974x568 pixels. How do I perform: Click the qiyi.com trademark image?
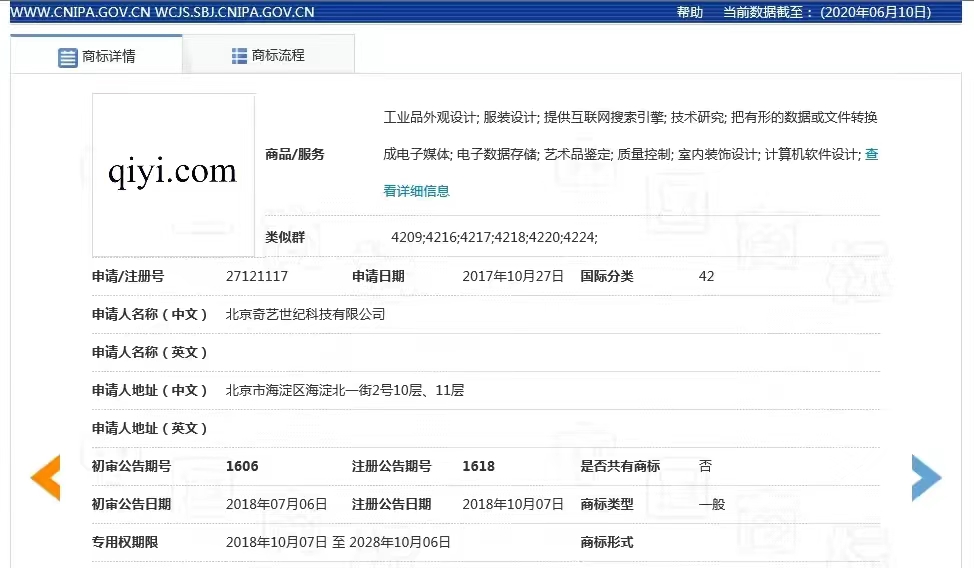tap(173, 174)
